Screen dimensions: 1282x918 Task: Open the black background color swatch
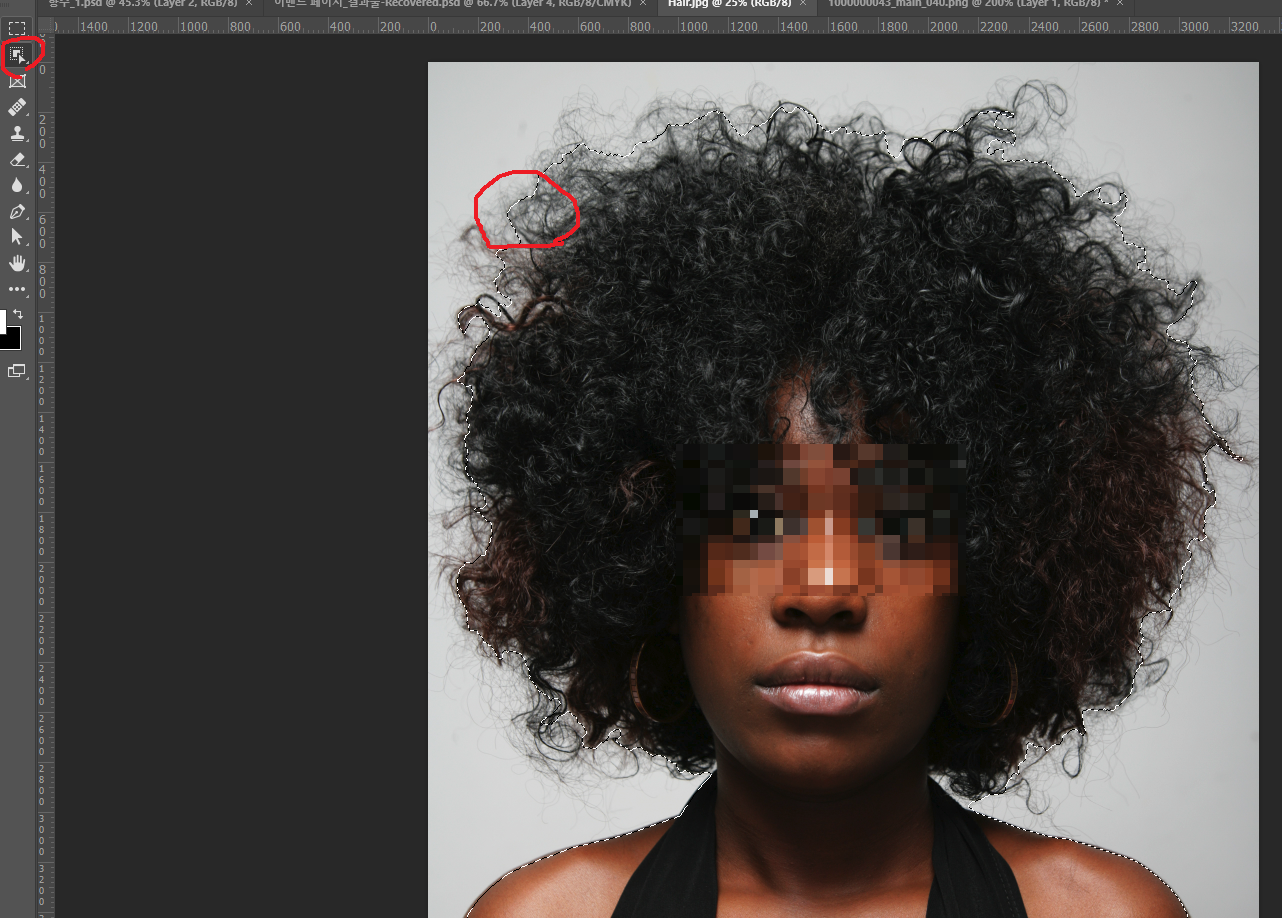(x=12, y=340)
